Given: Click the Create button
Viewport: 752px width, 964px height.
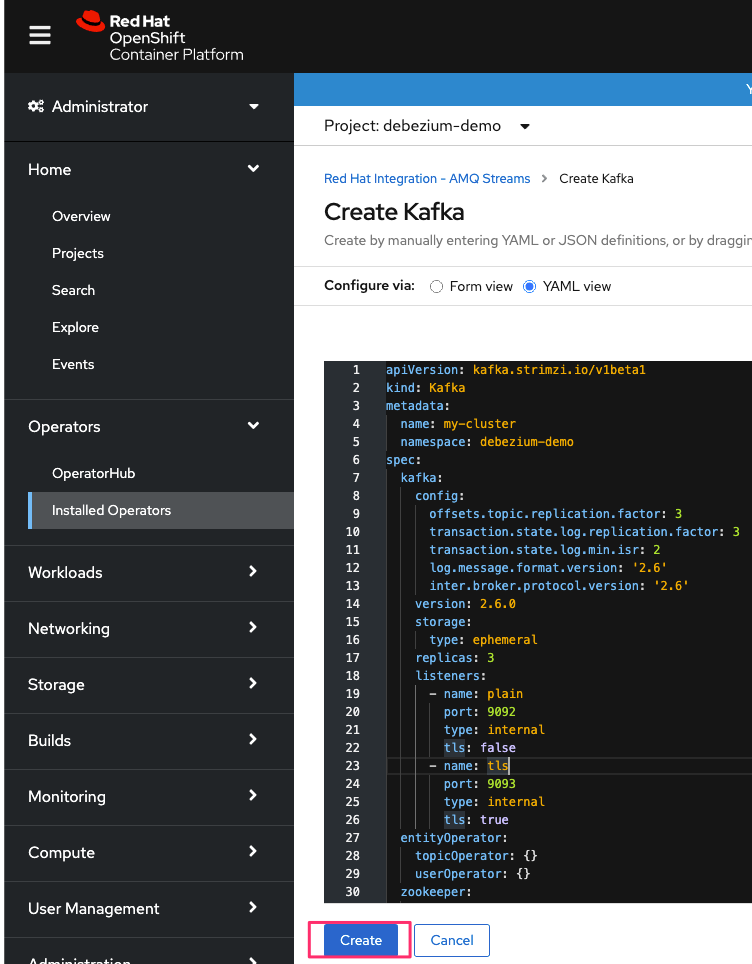Looking at the screenshot, I should point(361,940).
